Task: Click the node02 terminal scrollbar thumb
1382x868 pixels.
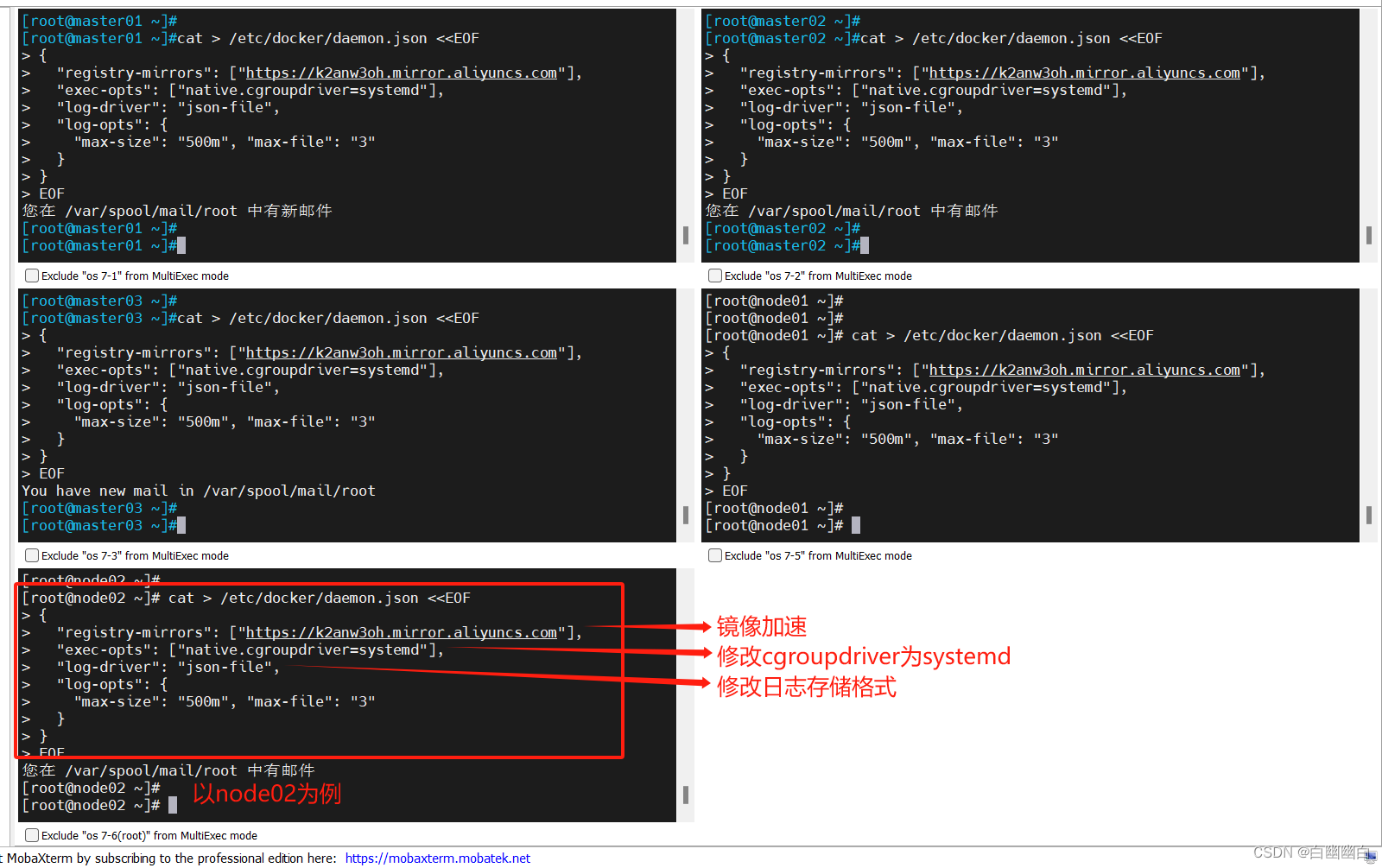Action: point(686,795)
